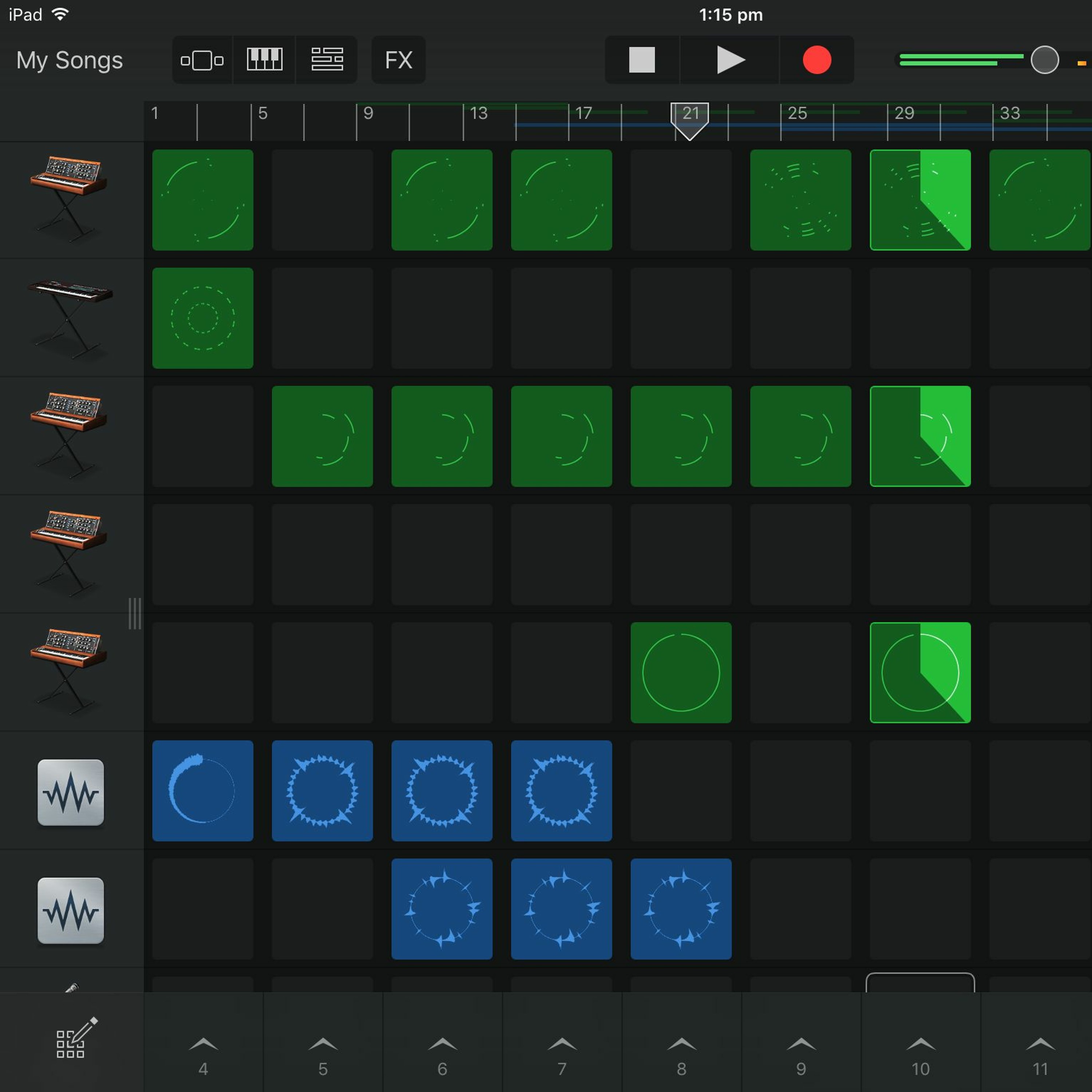
Task: Adjust the master volume slider knob
Action: tap(1045, 60)
